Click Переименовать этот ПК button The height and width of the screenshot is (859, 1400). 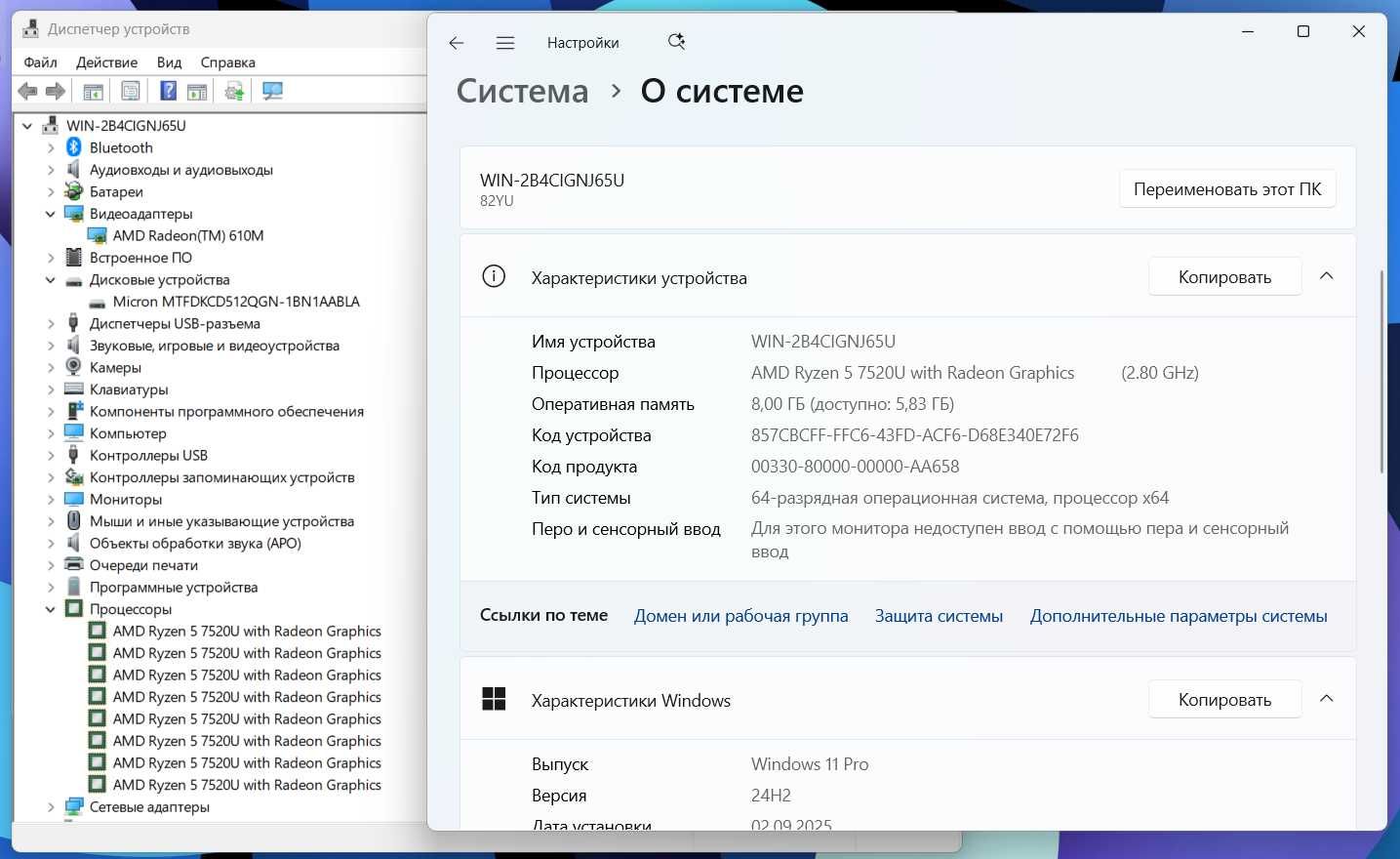click(x=1227, y=189)
